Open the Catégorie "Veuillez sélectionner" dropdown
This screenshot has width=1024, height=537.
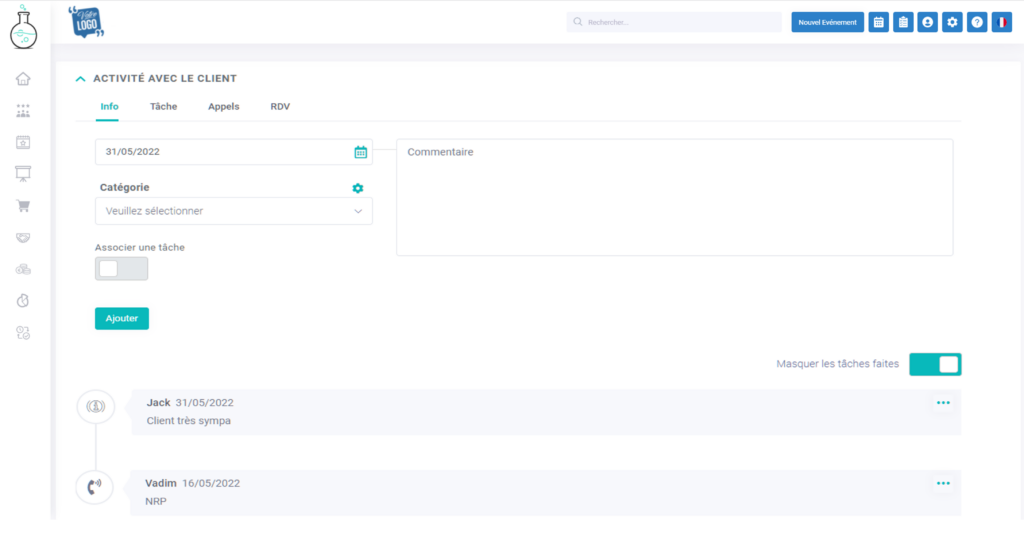(x=234, y=211)
